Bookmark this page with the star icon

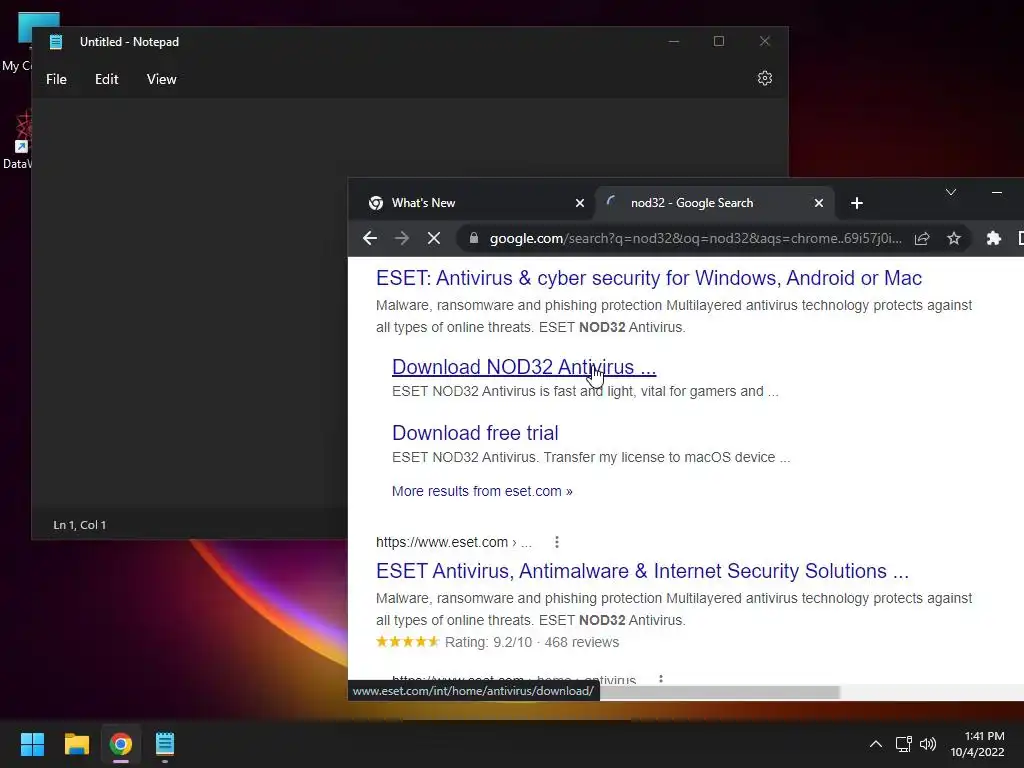coord(953,238)
